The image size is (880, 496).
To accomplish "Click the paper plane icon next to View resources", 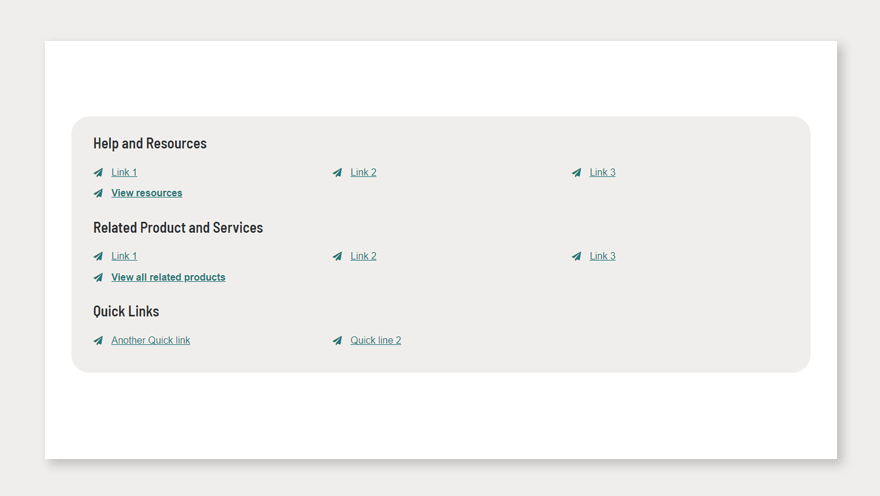I will (98, 193).
